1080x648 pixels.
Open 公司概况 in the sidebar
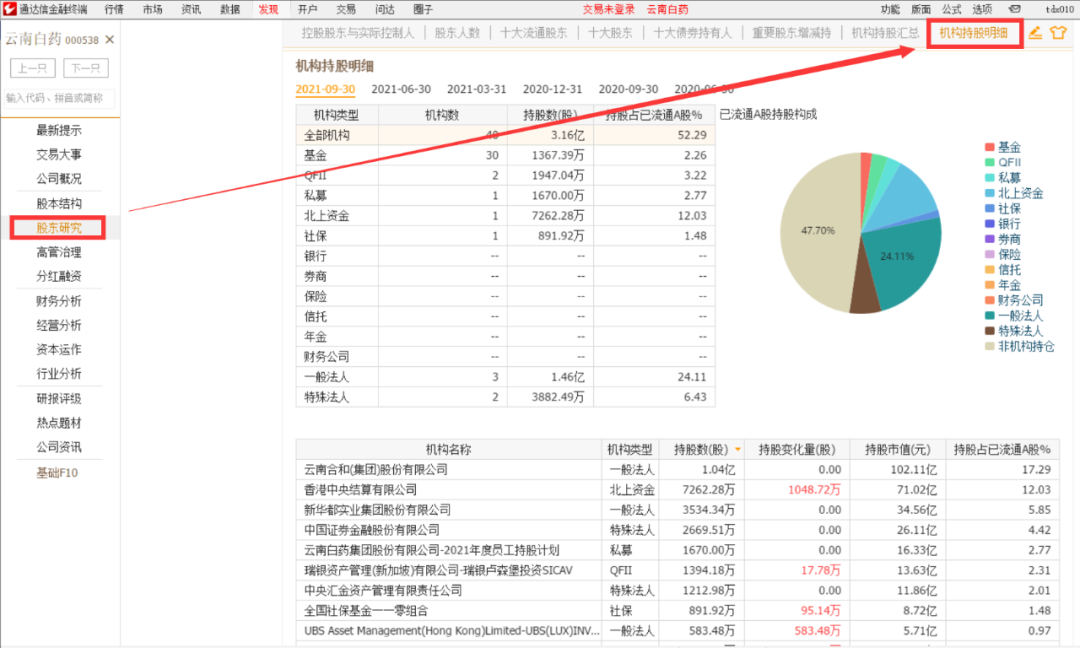click(x=59, y=178)
